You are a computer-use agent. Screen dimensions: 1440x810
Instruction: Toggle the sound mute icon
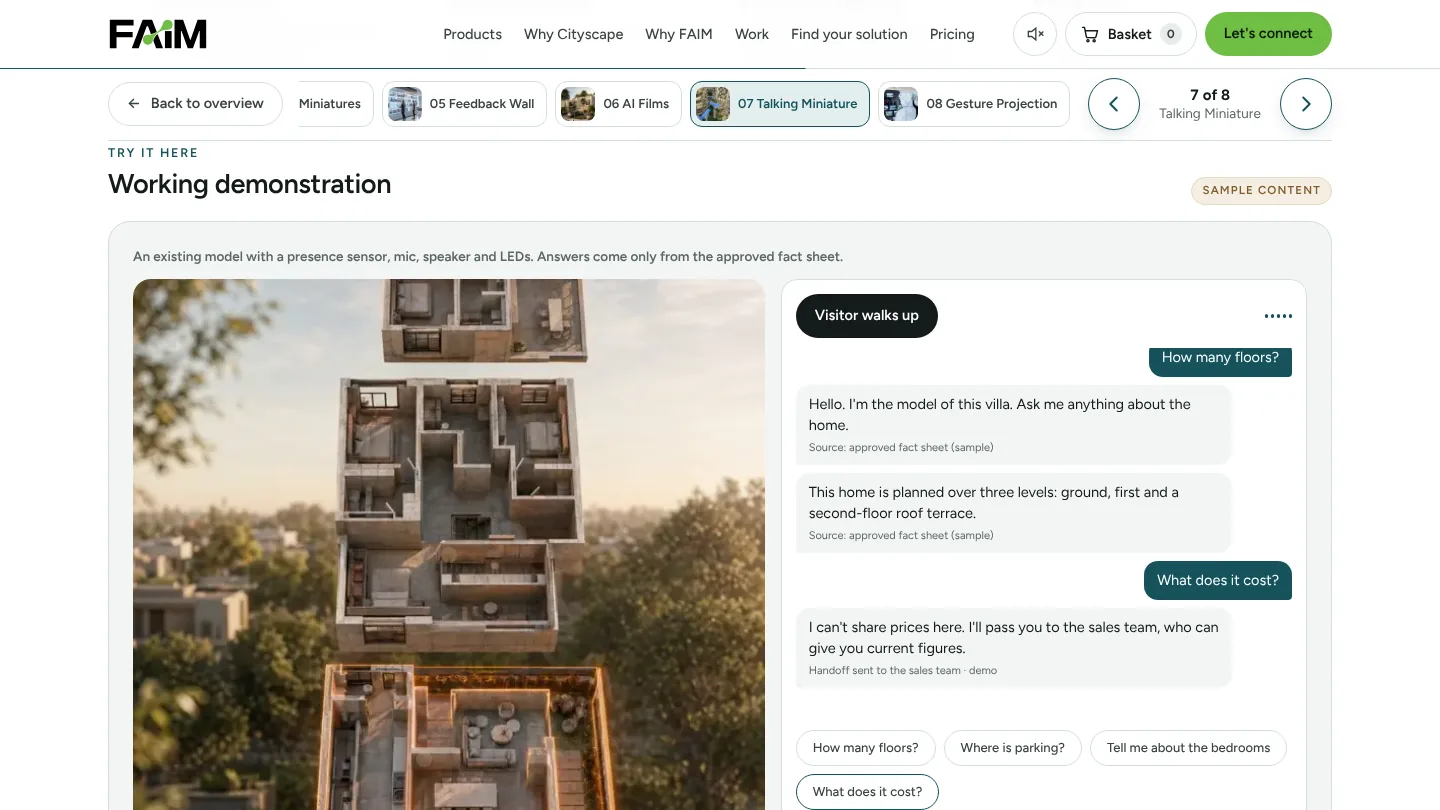tap(1035, 34)
